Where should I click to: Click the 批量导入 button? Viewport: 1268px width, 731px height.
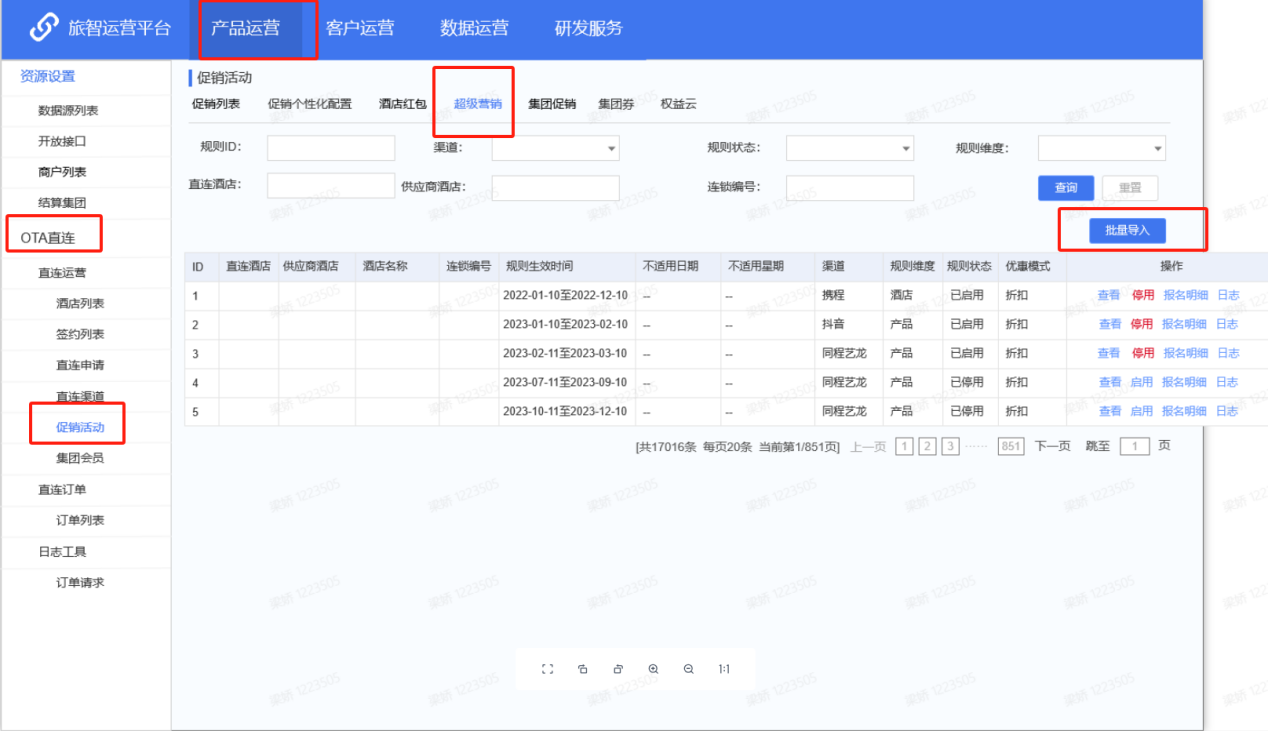click(1128, 231)
